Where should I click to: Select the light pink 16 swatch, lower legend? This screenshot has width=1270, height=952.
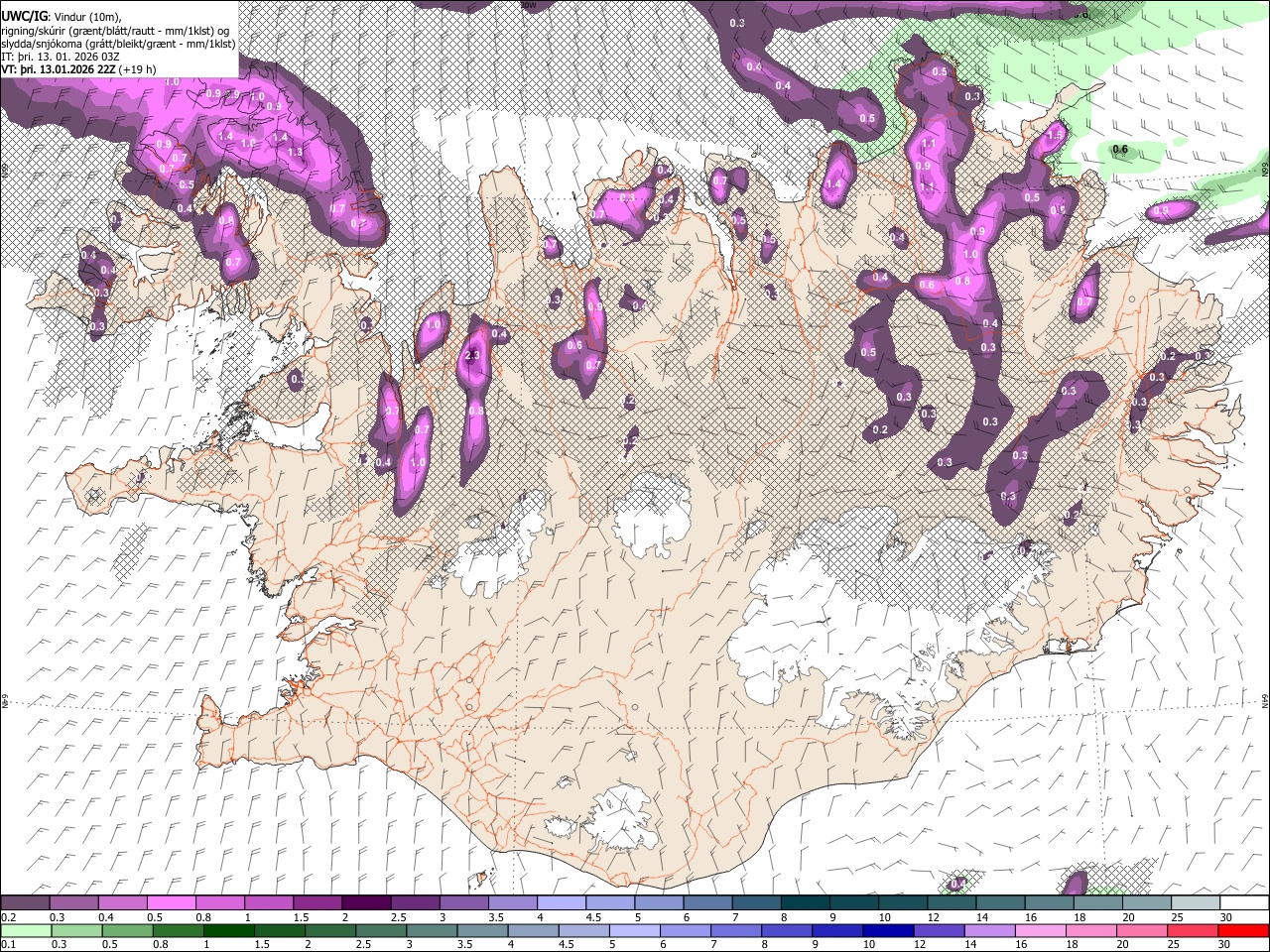(1039, 930)
